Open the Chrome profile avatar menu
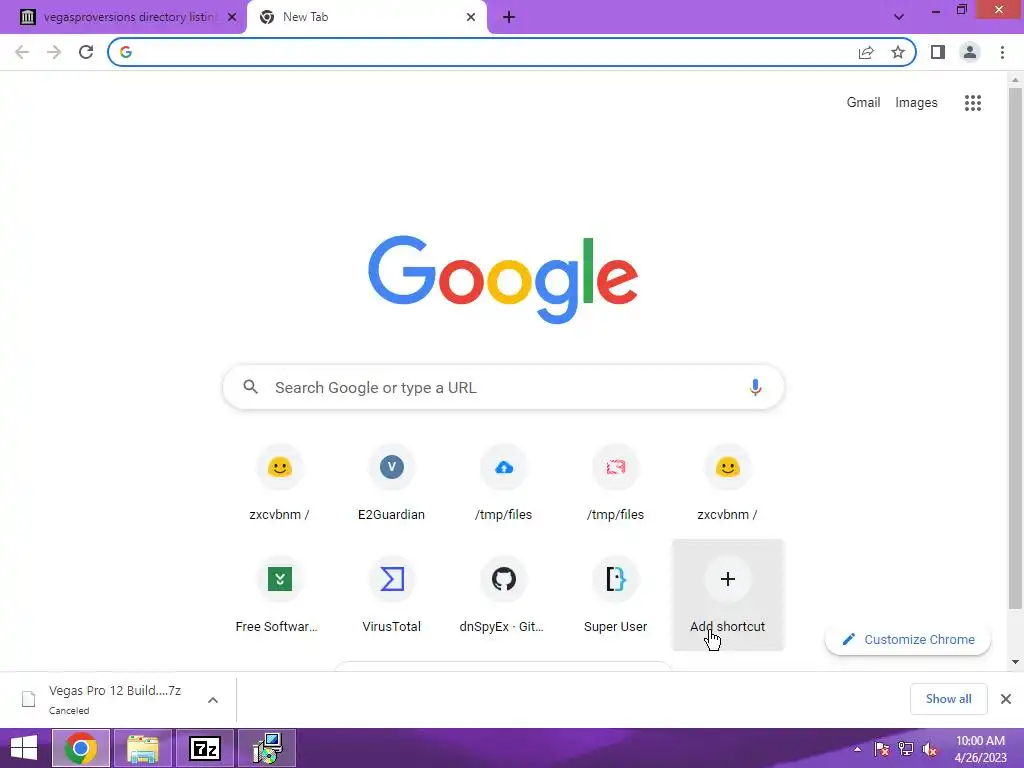This screenshot has width=1024, height=768. click(970, 52)
